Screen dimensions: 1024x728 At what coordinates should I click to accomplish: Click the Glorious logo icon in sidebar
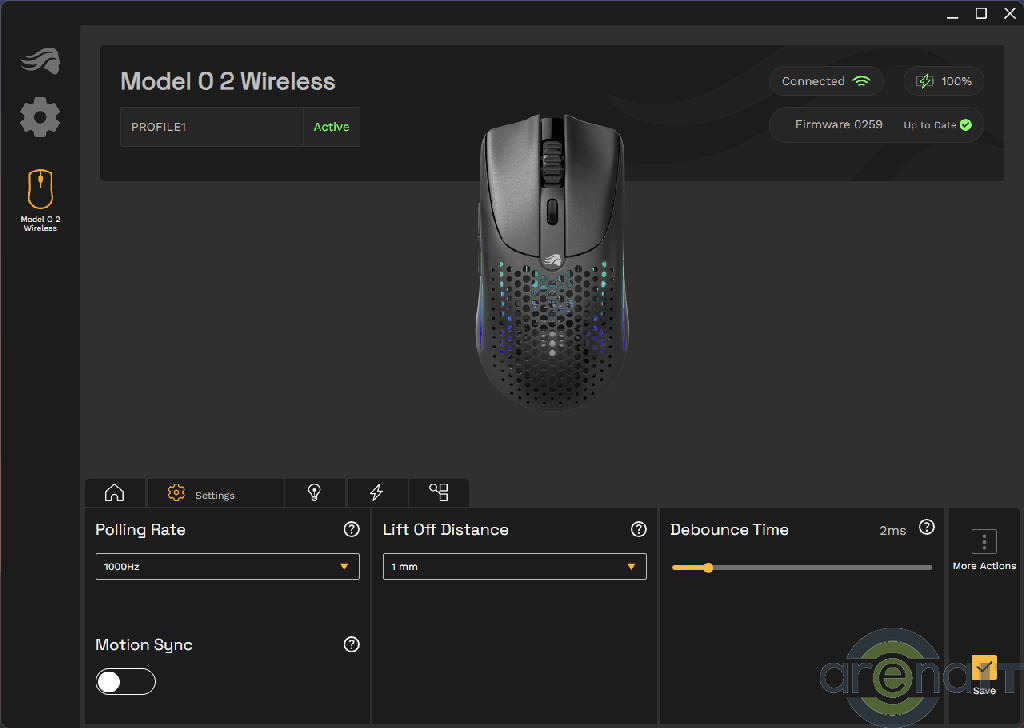coord(40,61)
